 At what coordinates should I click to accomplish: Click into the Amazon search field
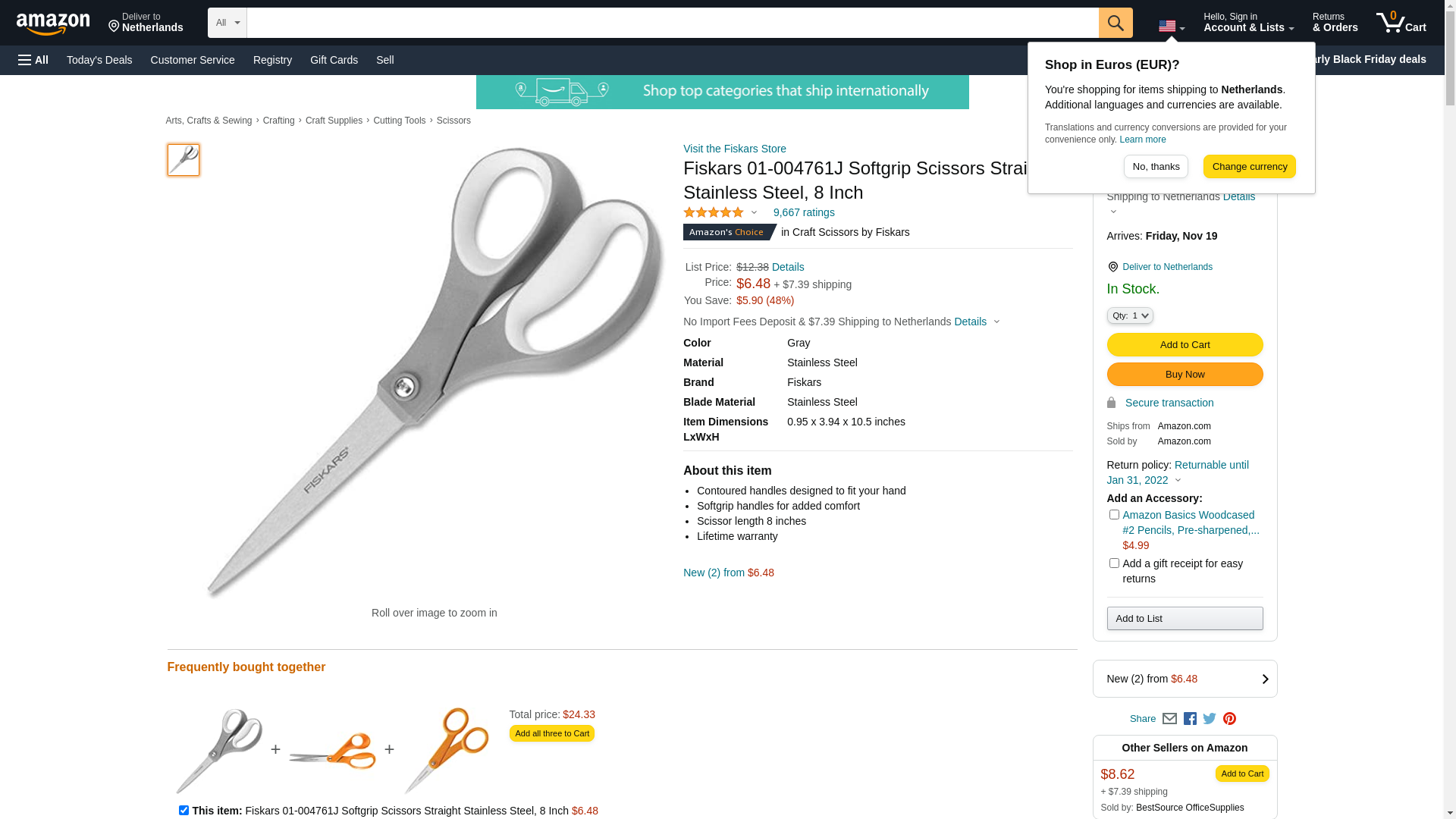tap(672, 23)
